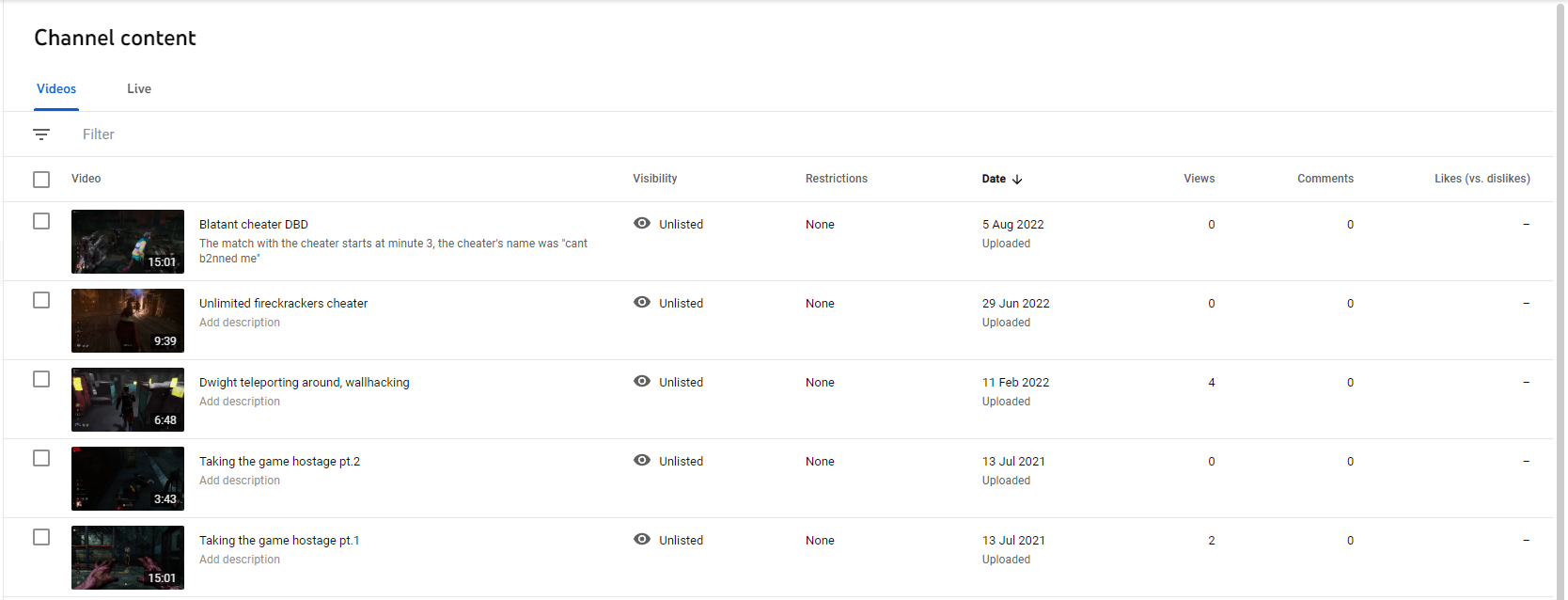Click eye icon for Taking the game hostage pt.1
The height and width of the screenshot is (600, 1568).
[x=642, y=540]
